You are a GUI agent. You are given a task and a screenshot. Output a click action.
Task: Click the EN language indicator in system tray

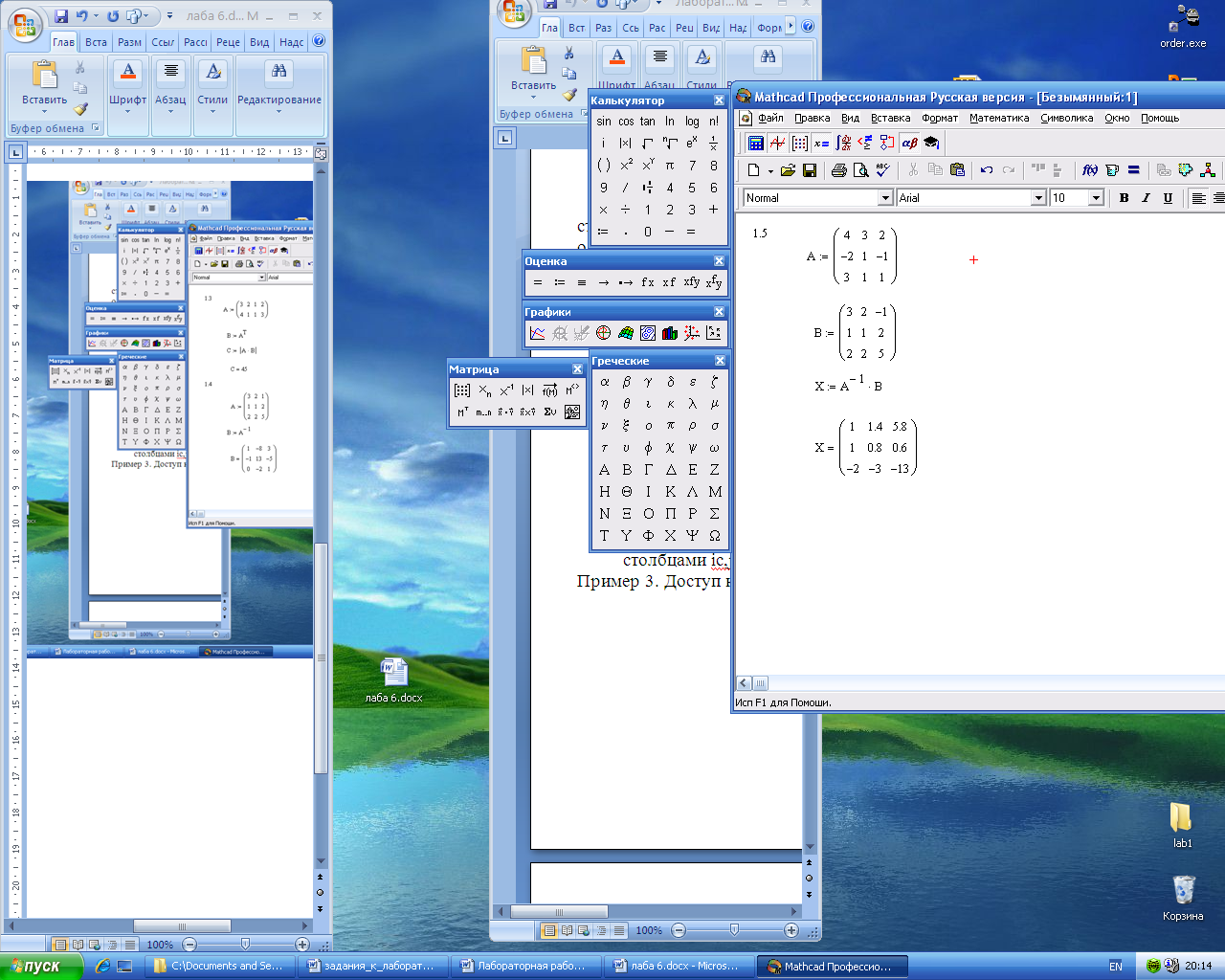(1116, 967)
